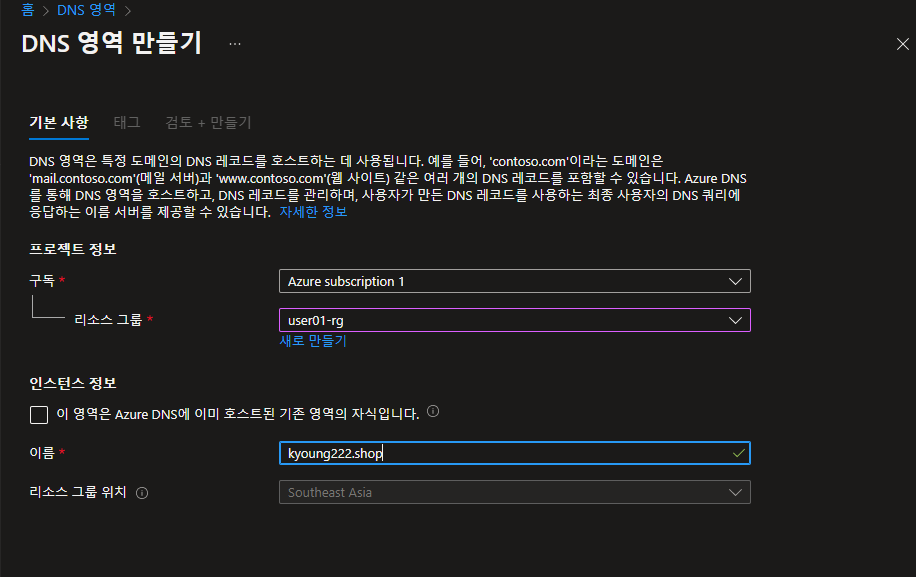This screenshot has width=916, height=577.
Task: Click the info icon beside child zone checkbox
Action: pos(433,412)
